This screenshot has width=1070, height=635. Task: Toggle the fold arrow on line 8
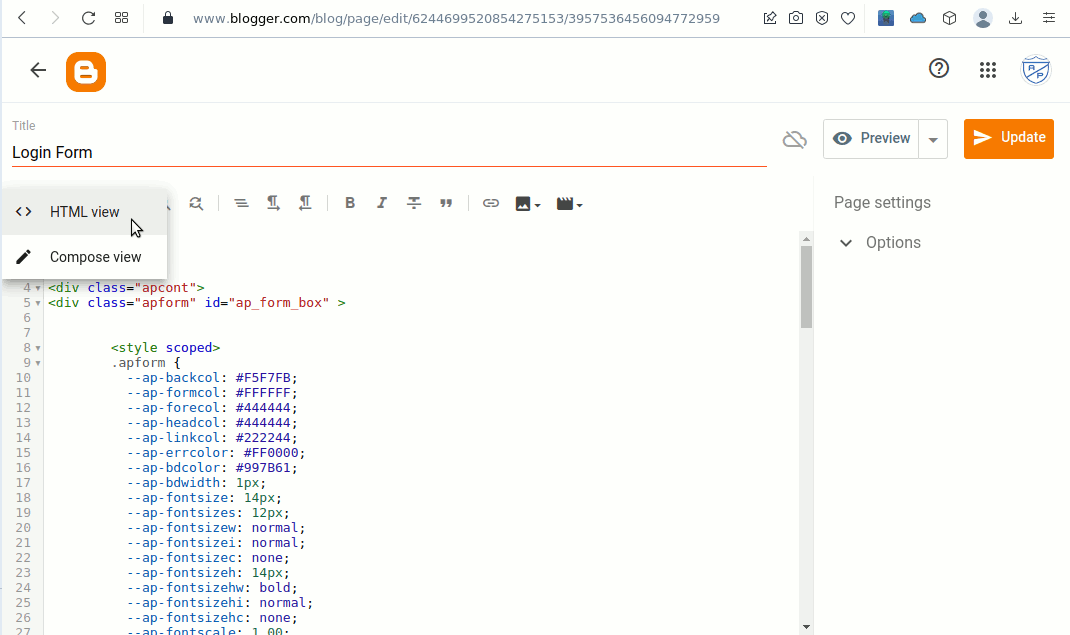(38, 348)
